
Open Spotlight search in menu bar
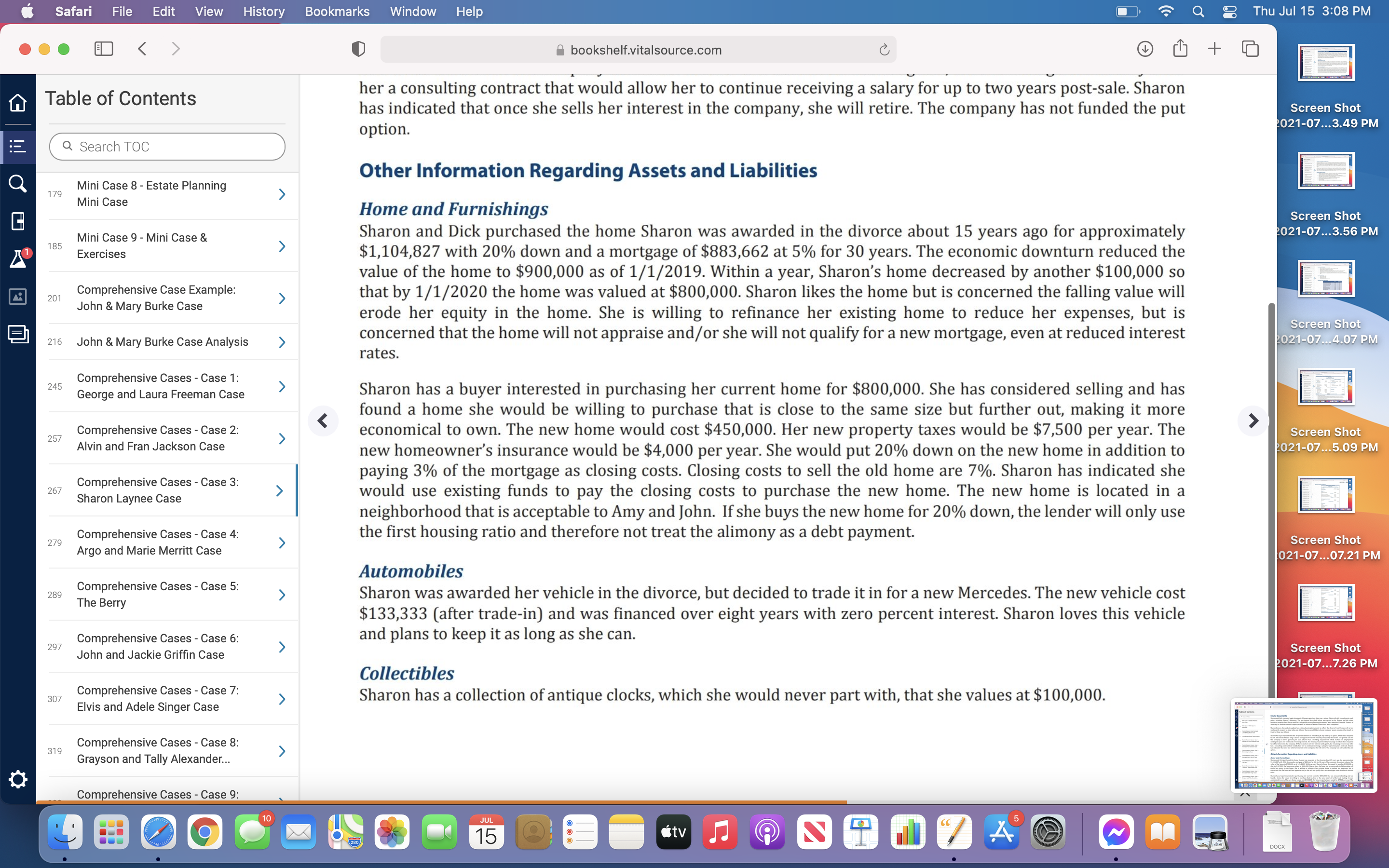(x=1198, y=12)
